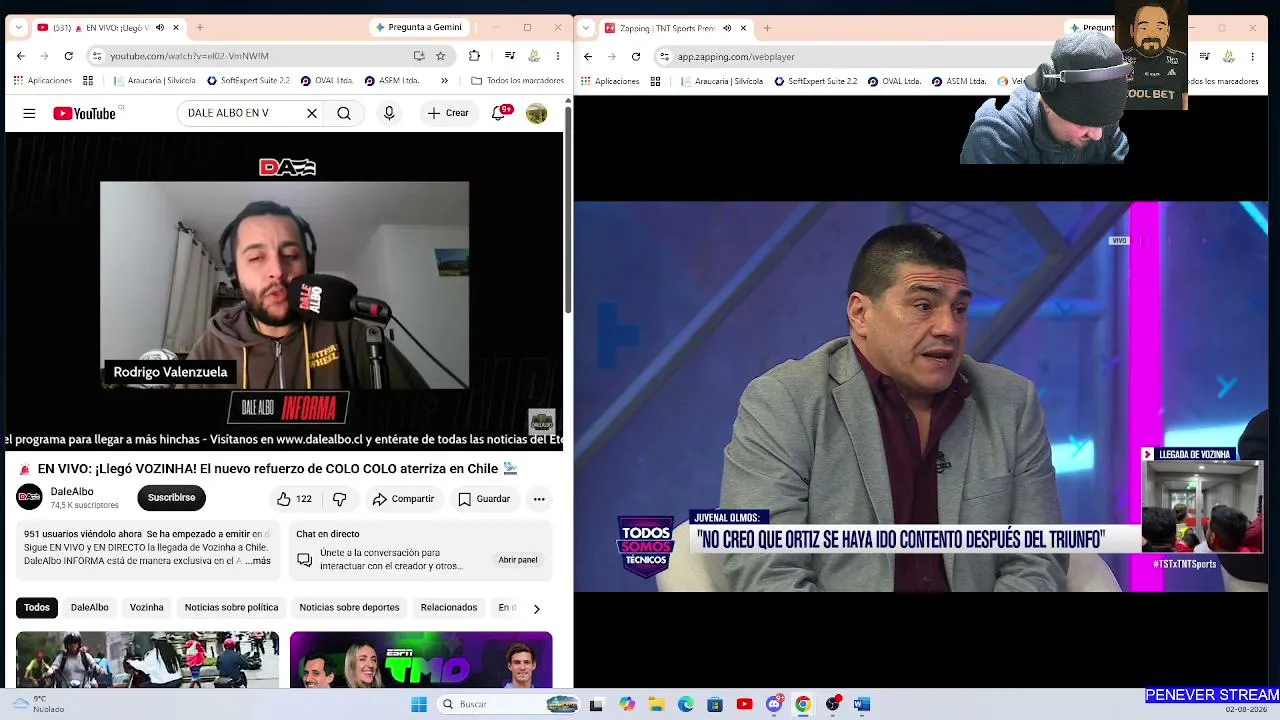The width and height of the screenshot is (1280, 720).
Task: Select the "Vozinha" filter chip
Action: click(147, 608)
